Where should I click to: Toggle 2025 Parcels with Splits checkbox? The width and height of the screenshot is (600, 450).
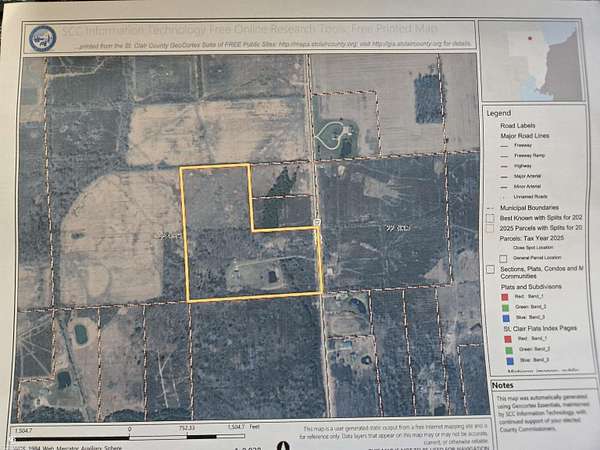(x=489, y=229)
